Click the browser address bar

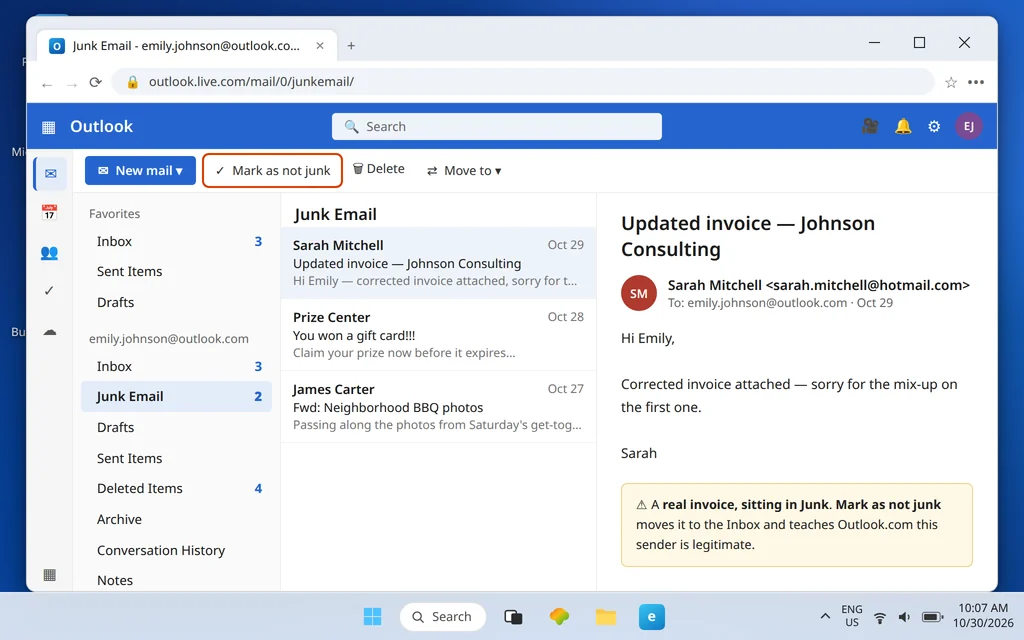tap(522, 82)
